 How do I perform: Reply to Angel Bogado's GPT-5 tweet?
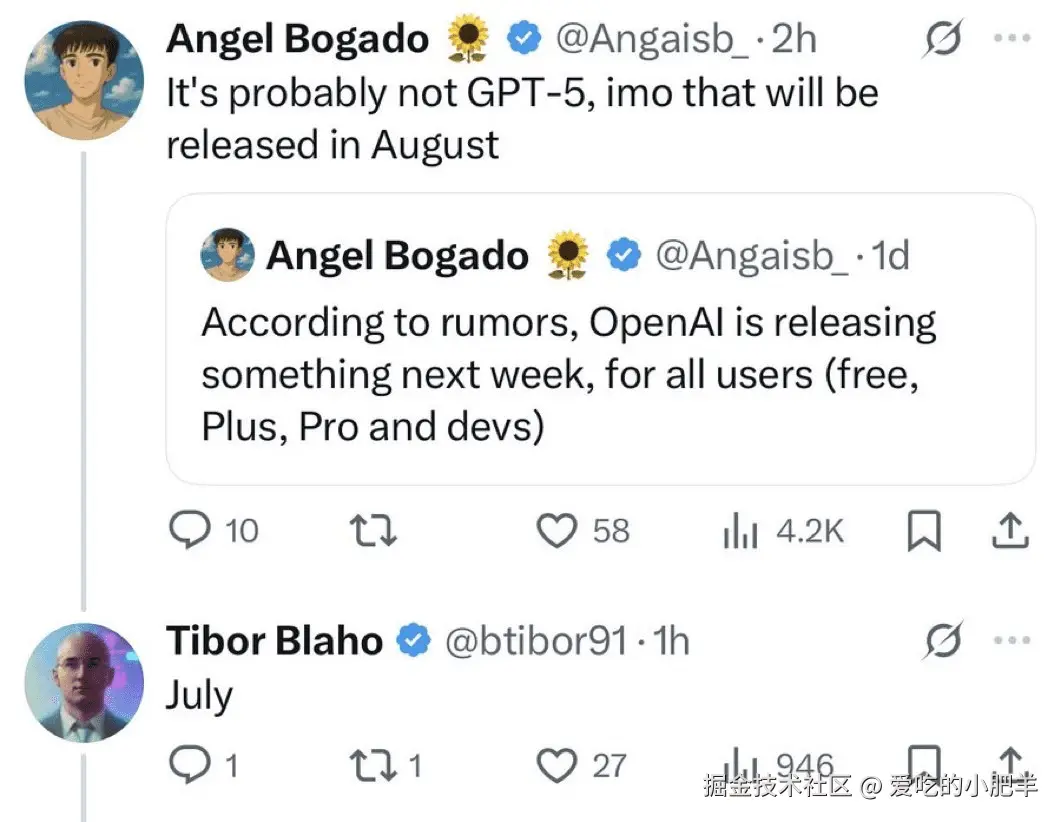tap(187, 530)
